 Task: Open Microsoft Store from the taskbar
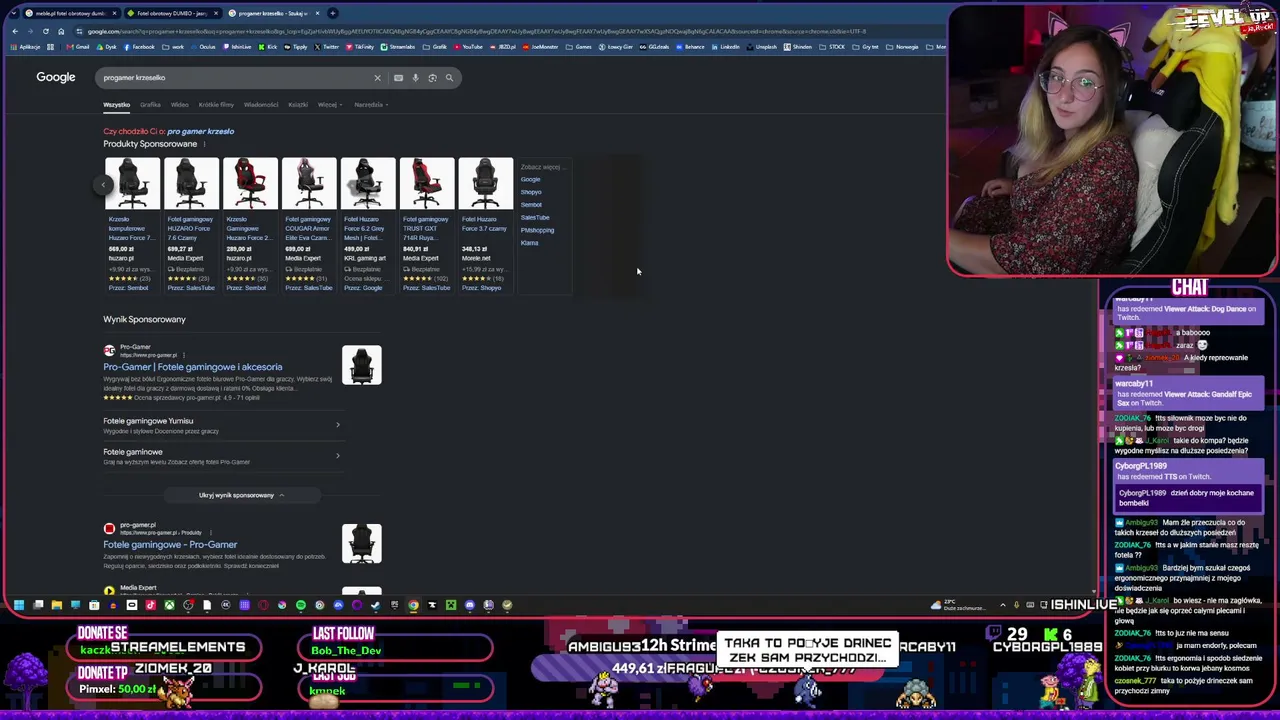94,605
